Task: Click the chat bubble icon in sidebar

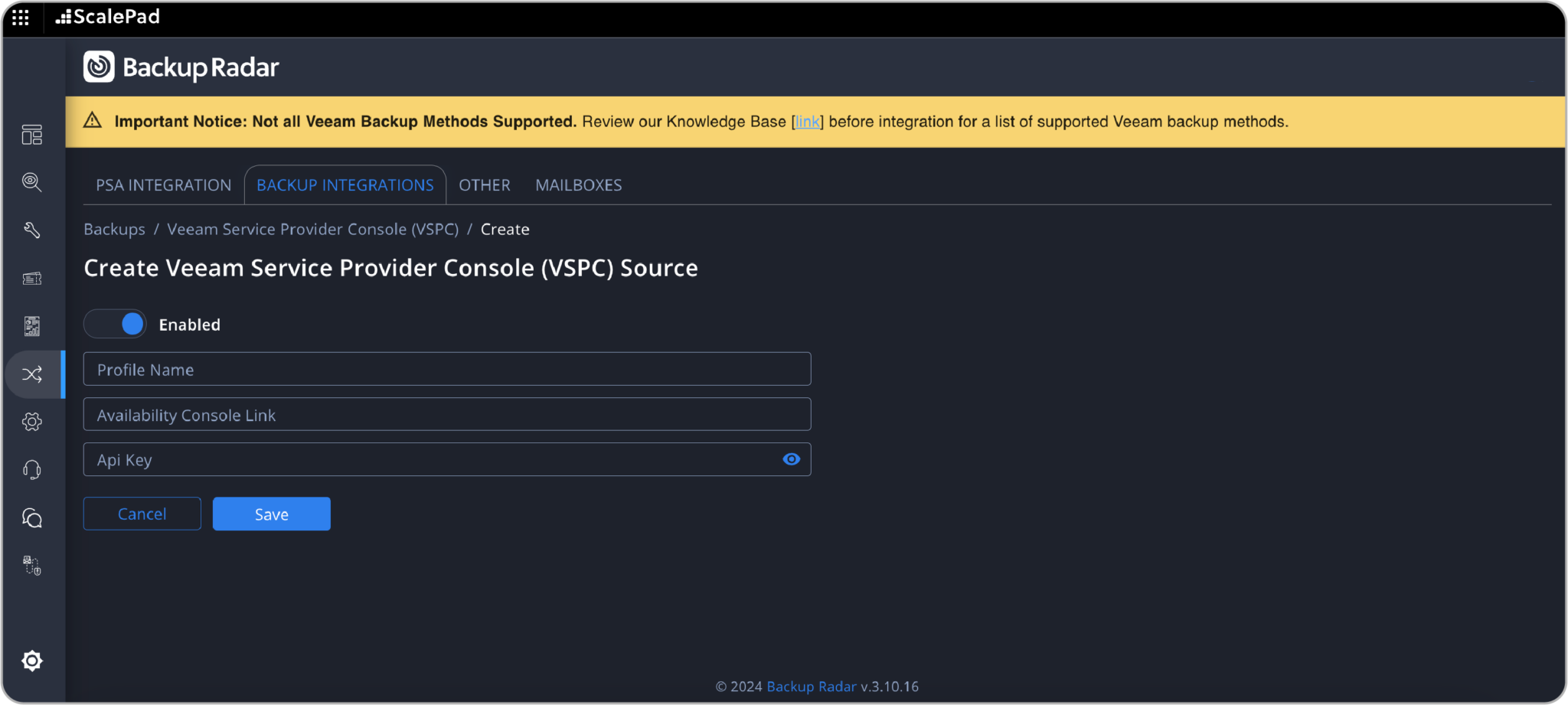Action: [x=31, y=518]
